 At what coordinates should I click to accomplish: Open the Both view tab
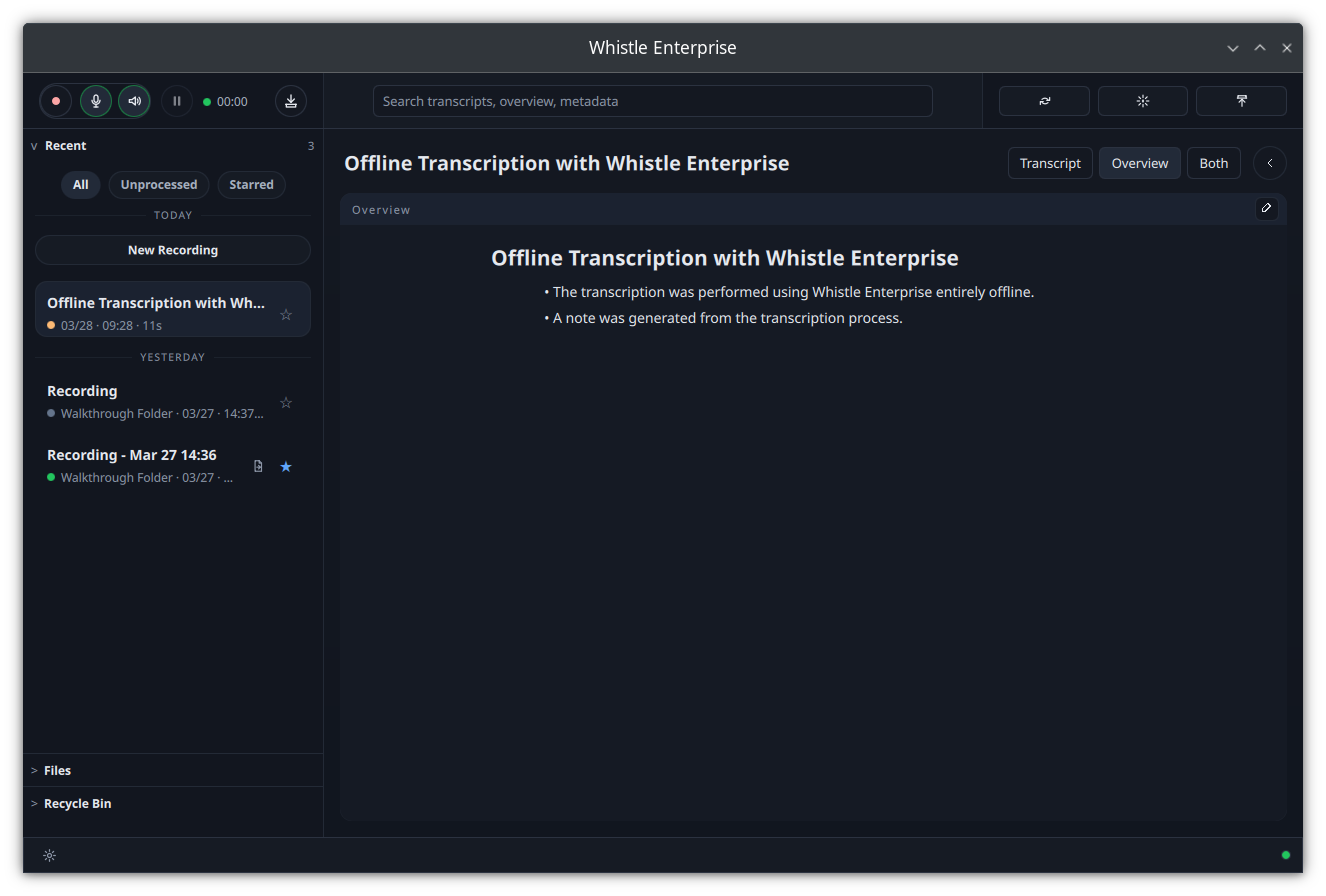click(x=1213, y=162)
